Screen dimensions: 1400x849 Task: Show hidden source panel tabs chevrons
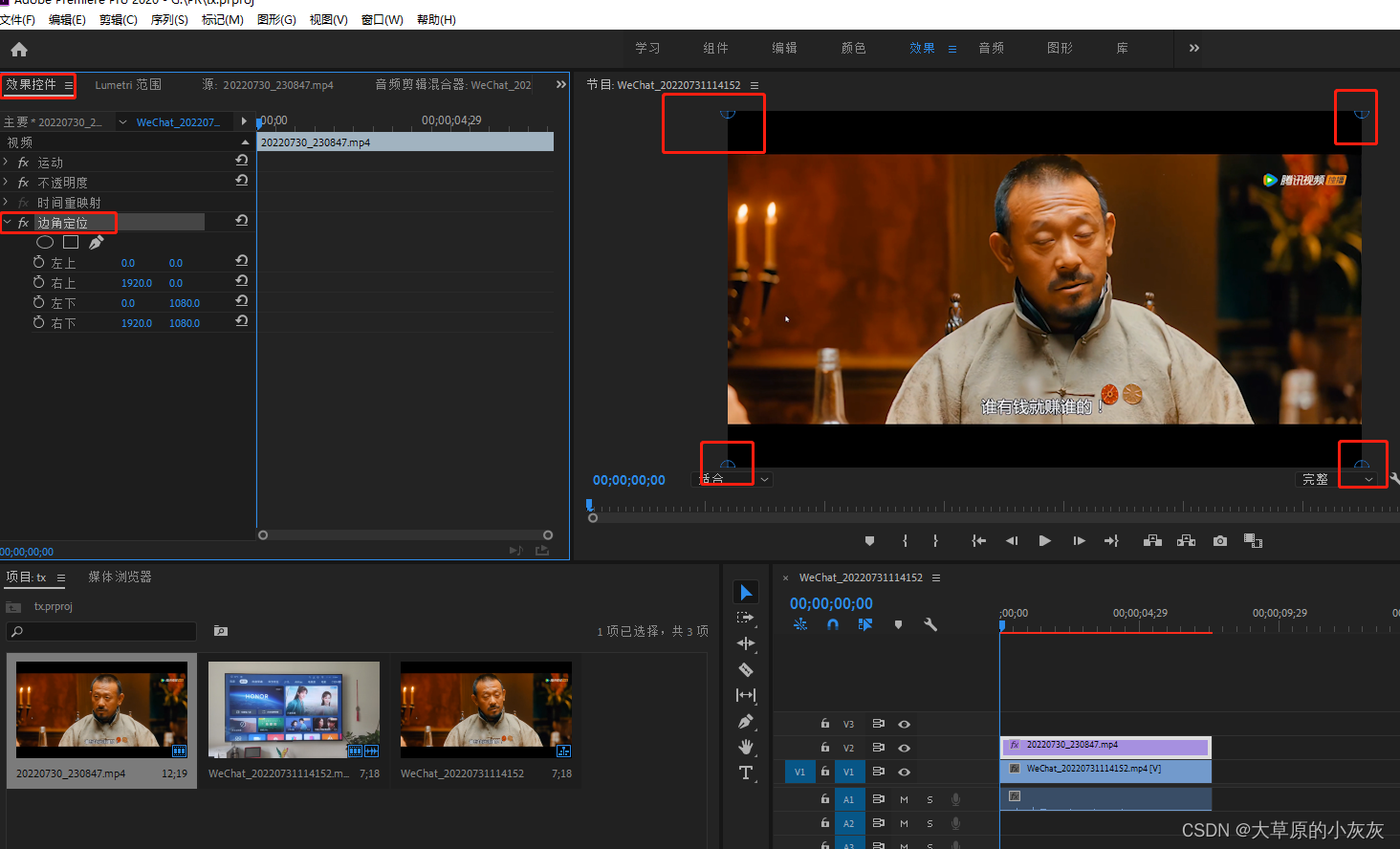click(x=561, y=84)
